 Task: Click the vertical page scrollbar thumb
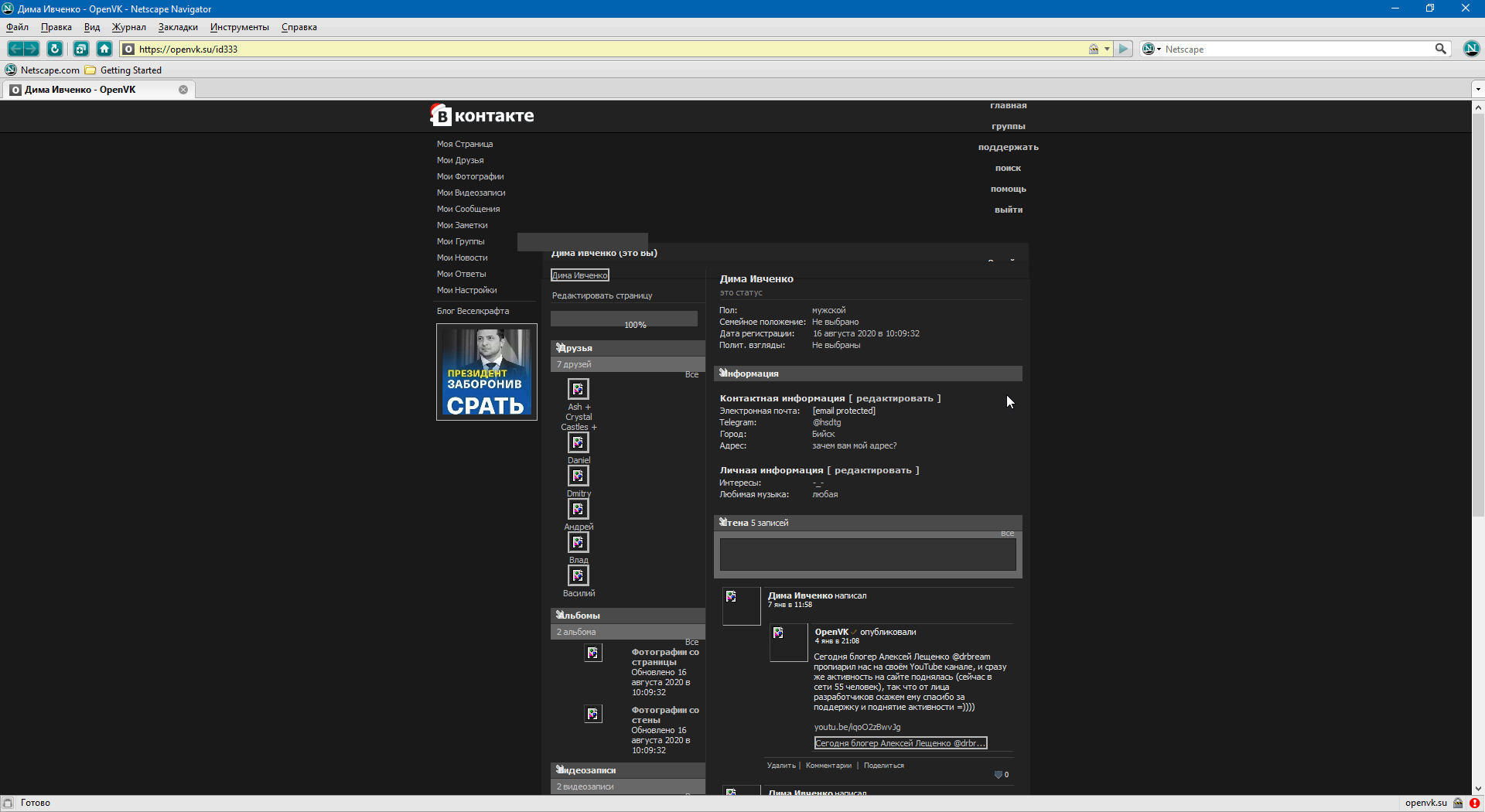[1477, 309]
